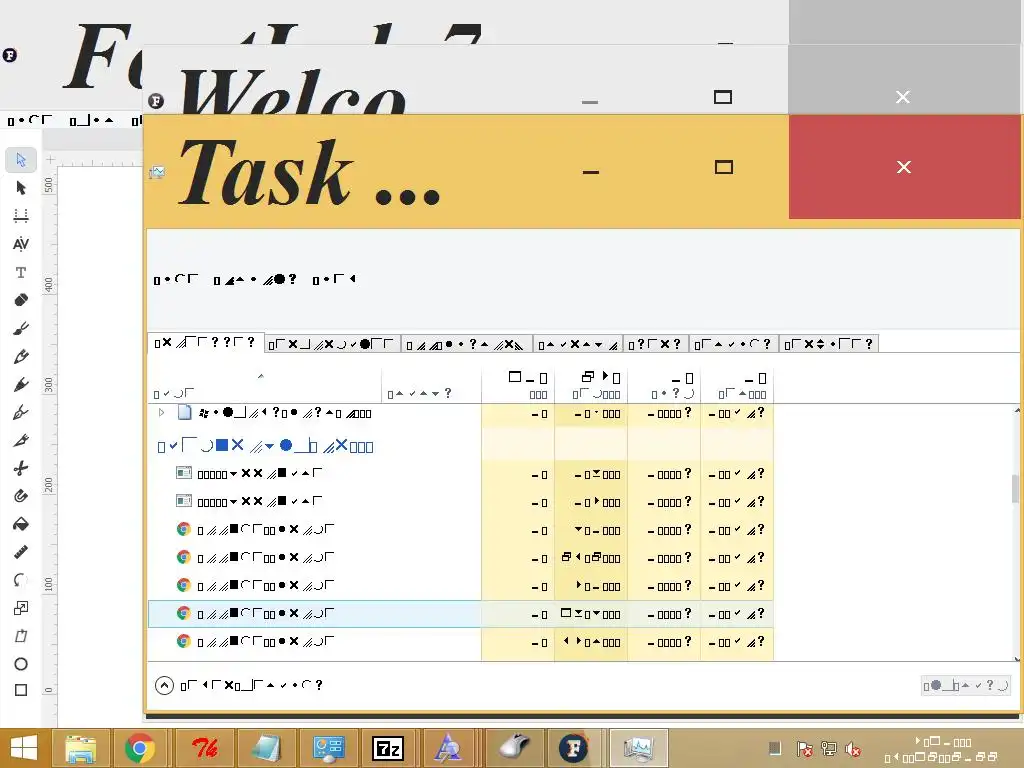Select the Ellipse tool

coord(21,664)
